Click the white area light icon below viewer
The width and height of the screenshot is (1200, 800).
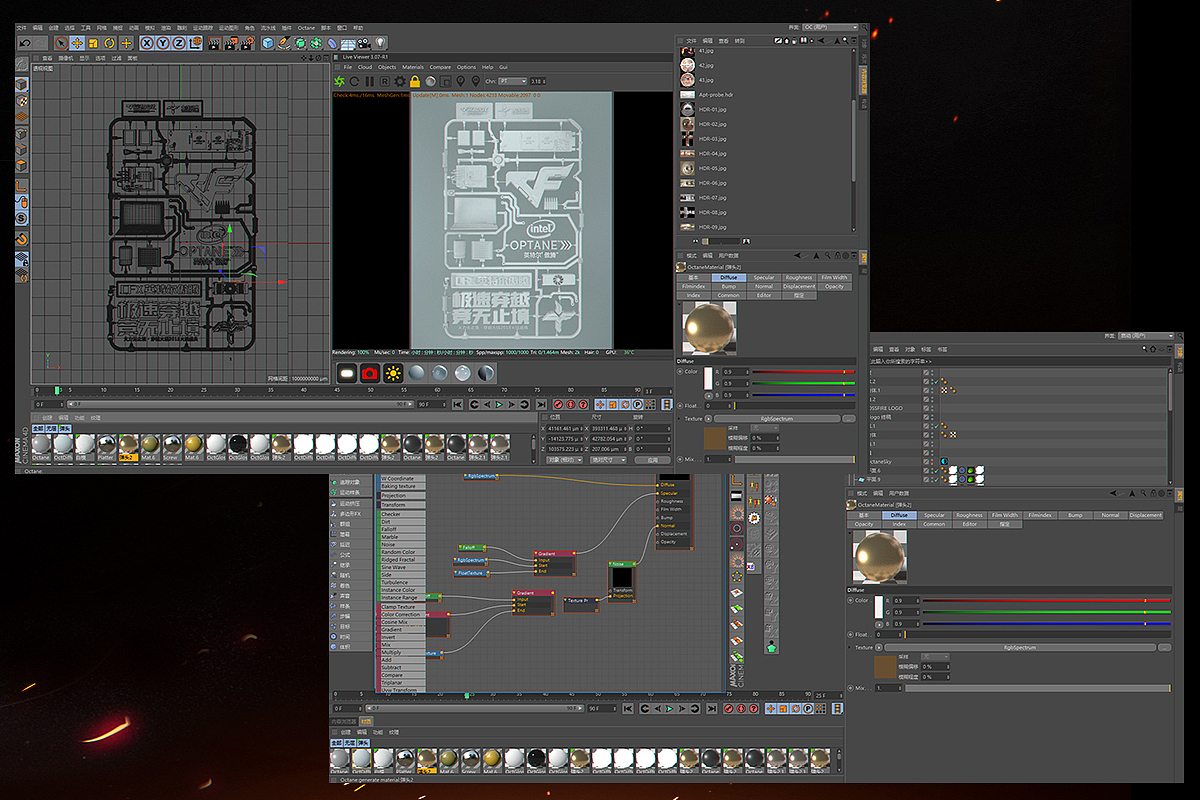pos(347,373)
